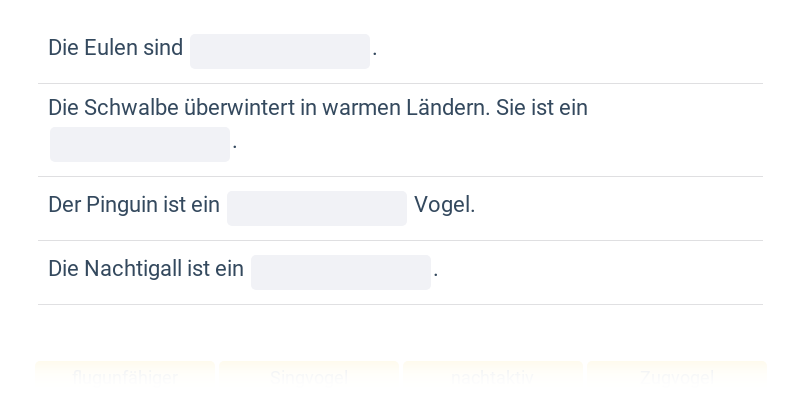Pick the 'Zugvogel' word chip
This screenshot has height=400, width=800.
pyautogui.click(x=677, y=378)
